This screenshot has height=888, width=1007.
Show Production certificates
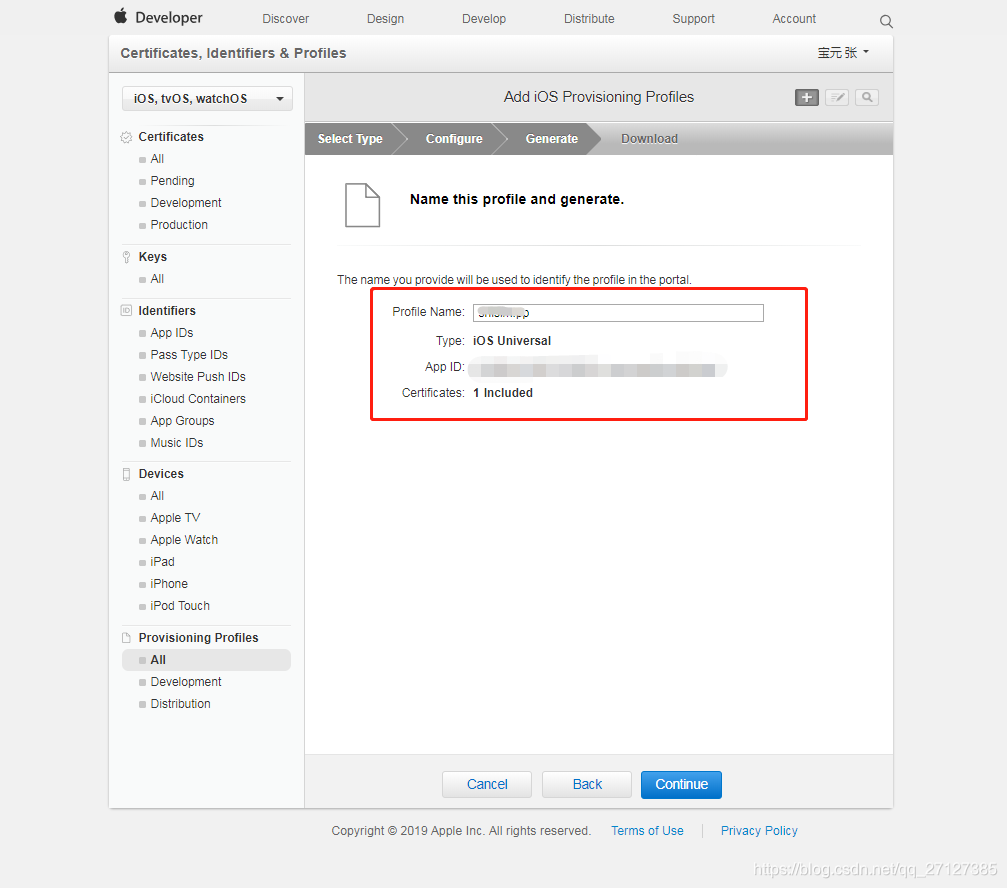(179, 225)
